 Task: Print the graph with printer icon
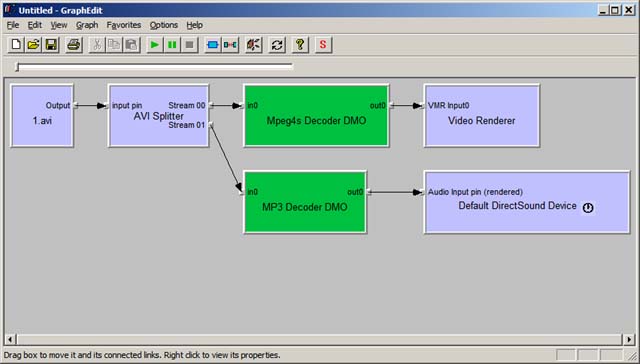tap(74, 44)
